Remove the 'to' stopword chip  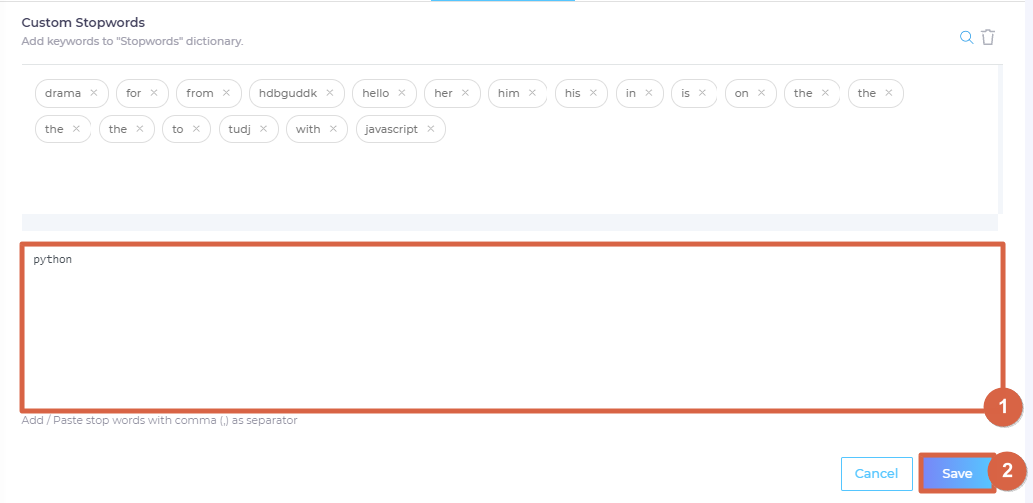(x=196, y=129)
